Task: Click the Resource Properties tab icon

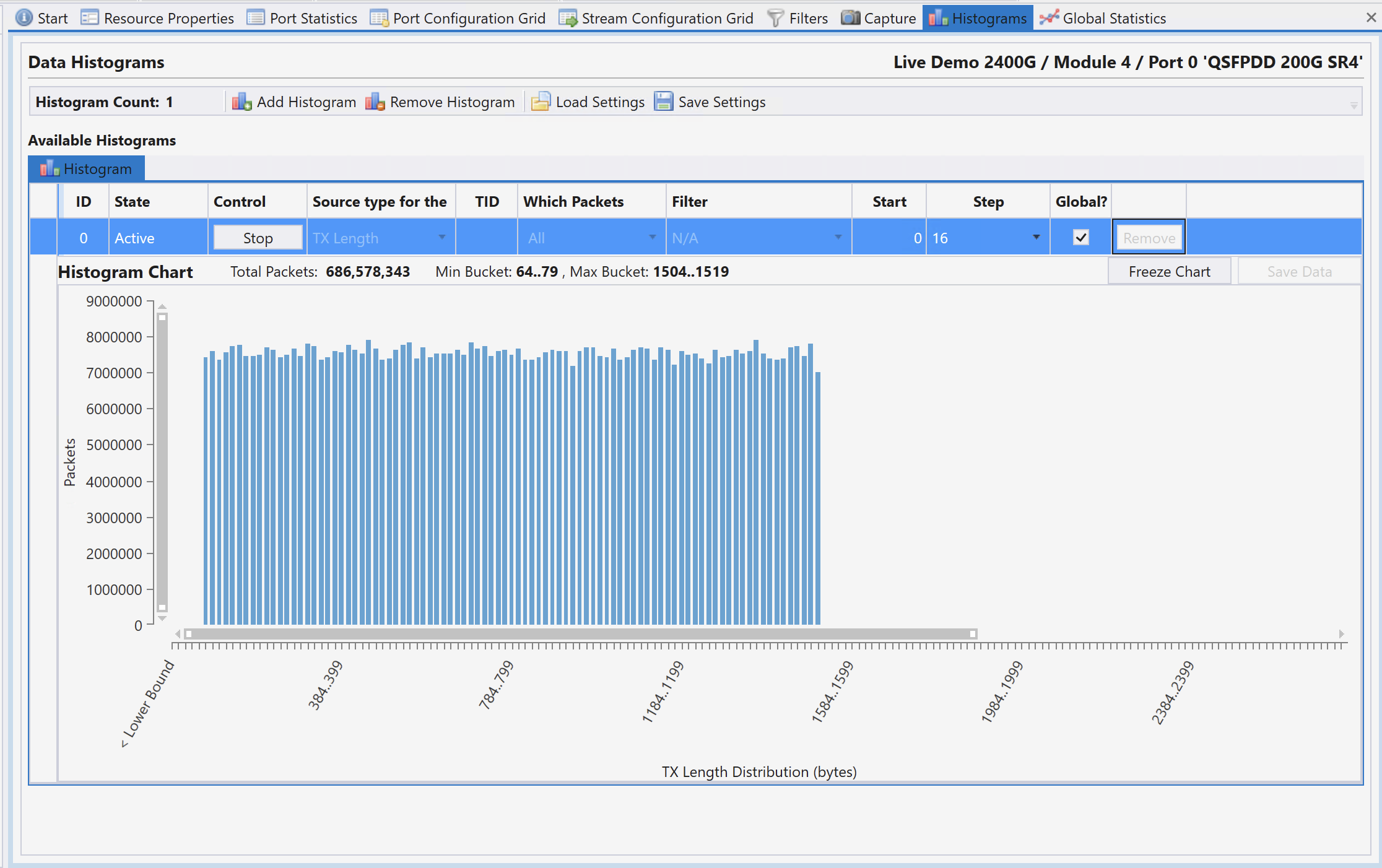Action: [x=90, y=18]
